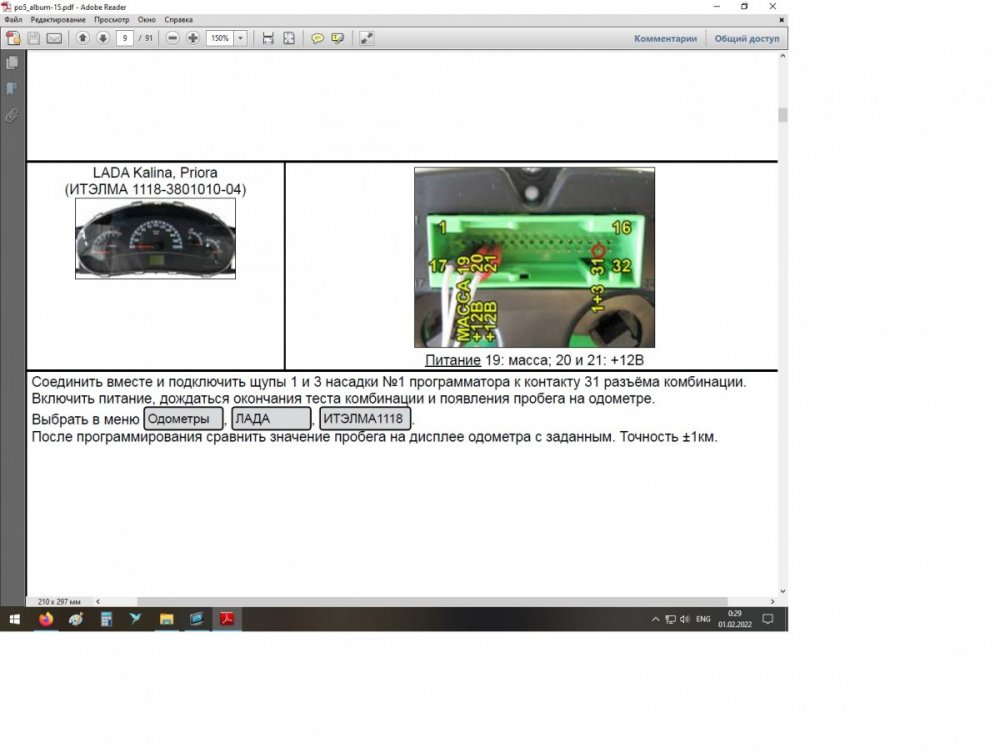Open the Справка menu

tap(179, 20)
